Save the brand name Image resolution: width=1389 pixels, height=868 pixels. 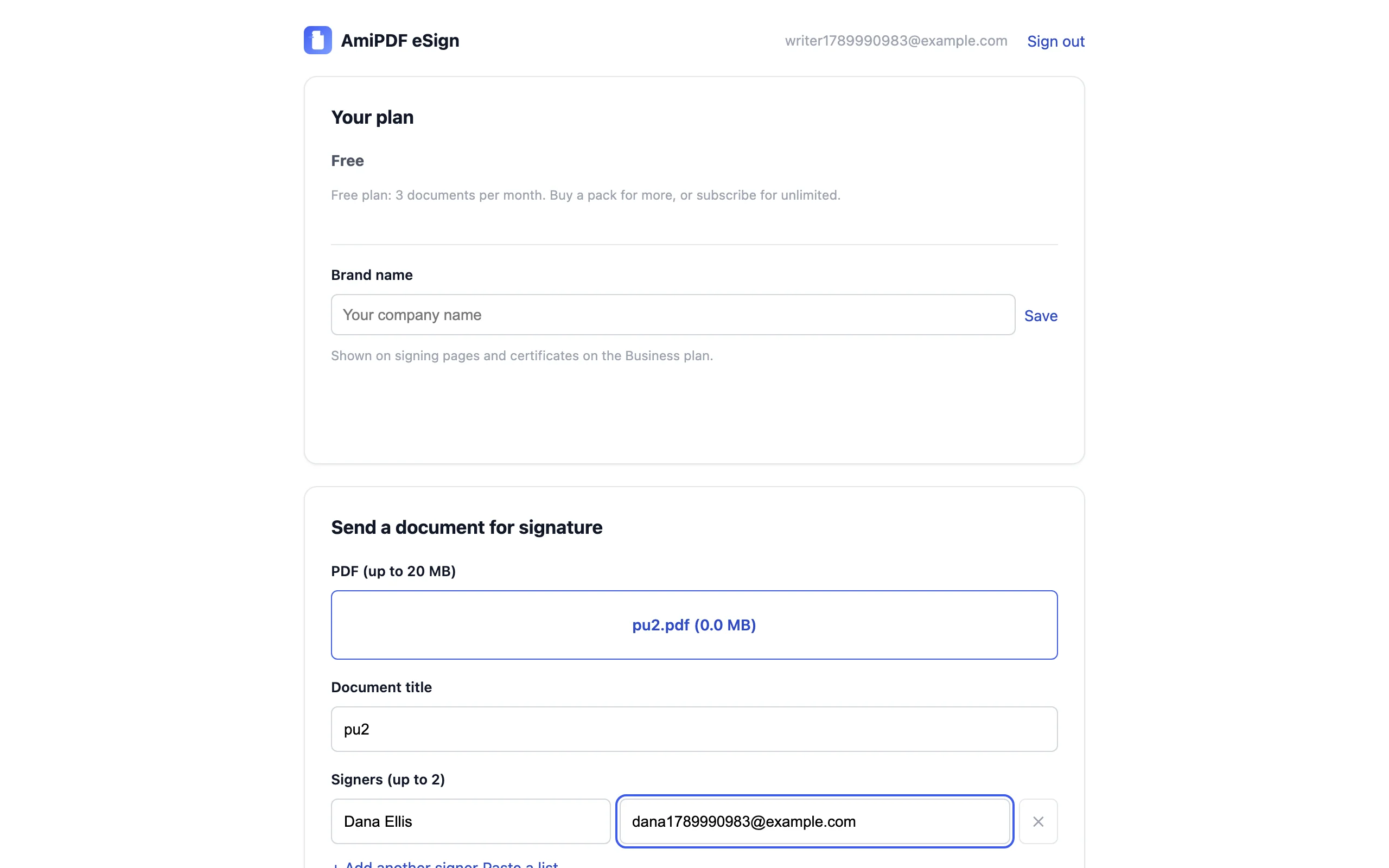[x=1040, y=316]
